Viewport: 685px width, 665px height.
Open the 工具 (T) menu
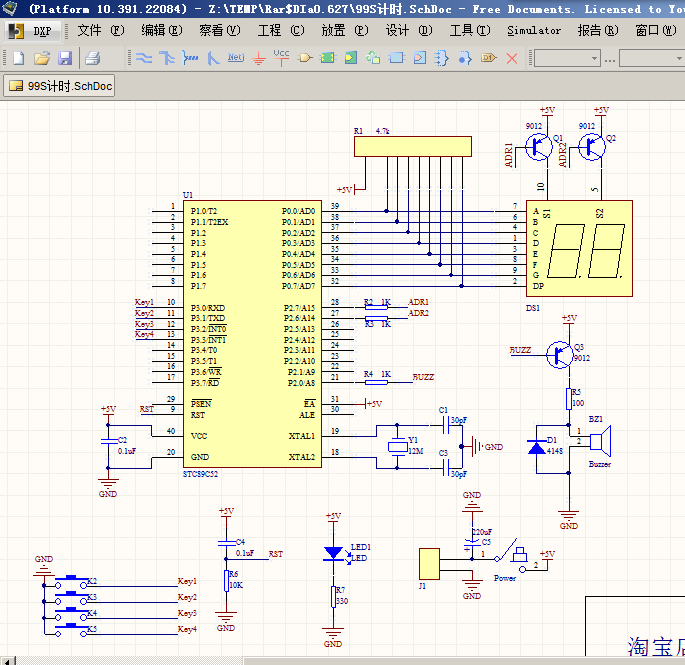[x=470, y=31]
